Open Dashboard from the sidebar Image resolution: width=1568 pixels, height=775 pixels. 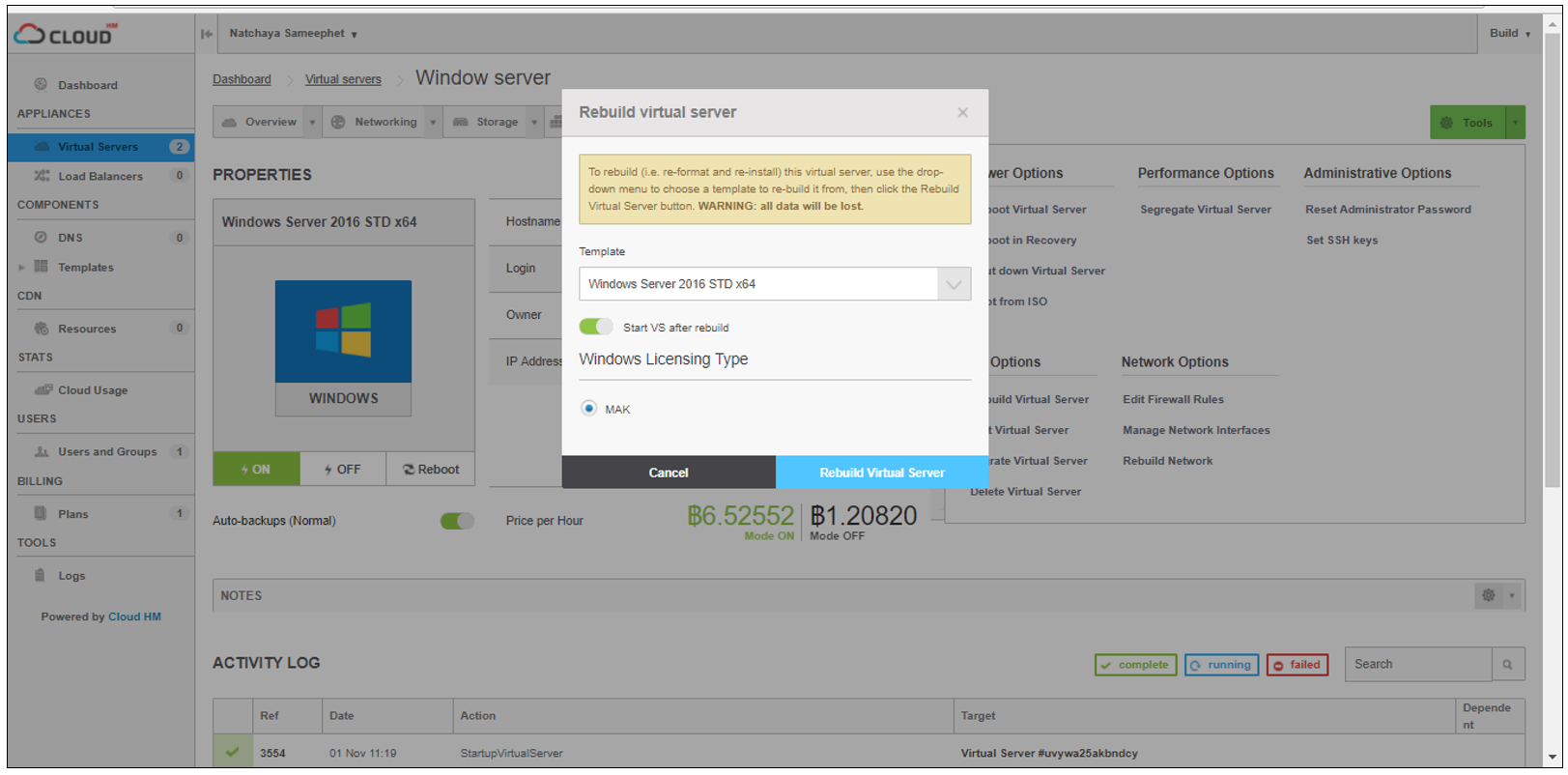click(x=87, y=85)
